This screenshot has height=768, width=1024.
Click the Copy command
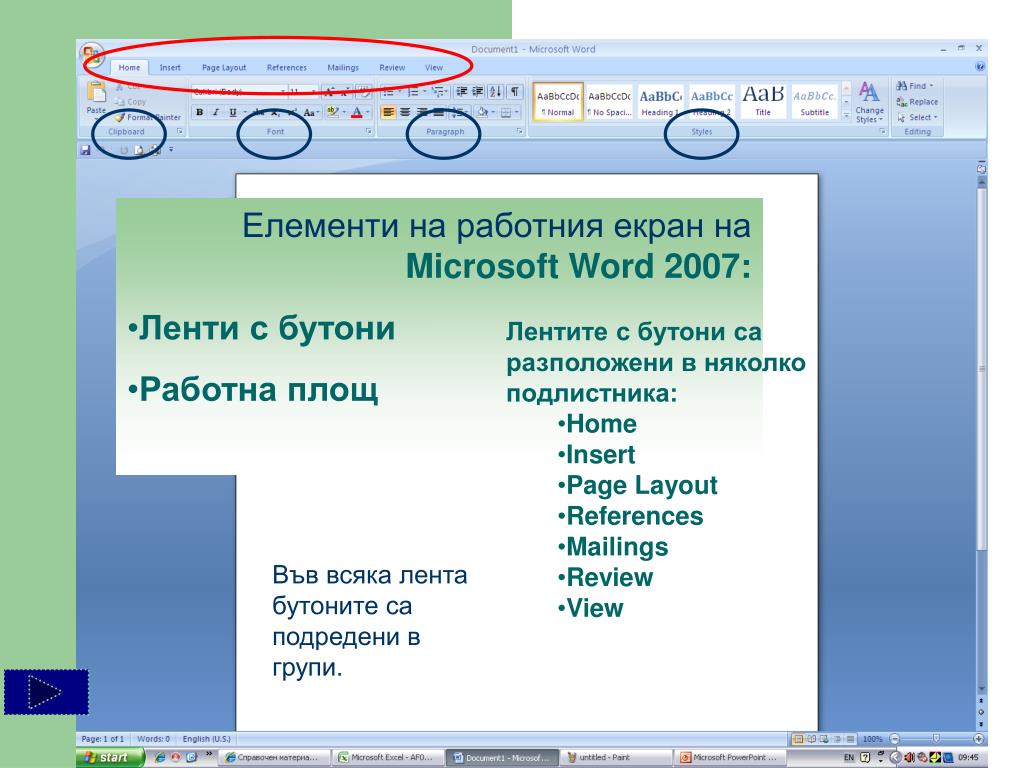pos(131,102)
